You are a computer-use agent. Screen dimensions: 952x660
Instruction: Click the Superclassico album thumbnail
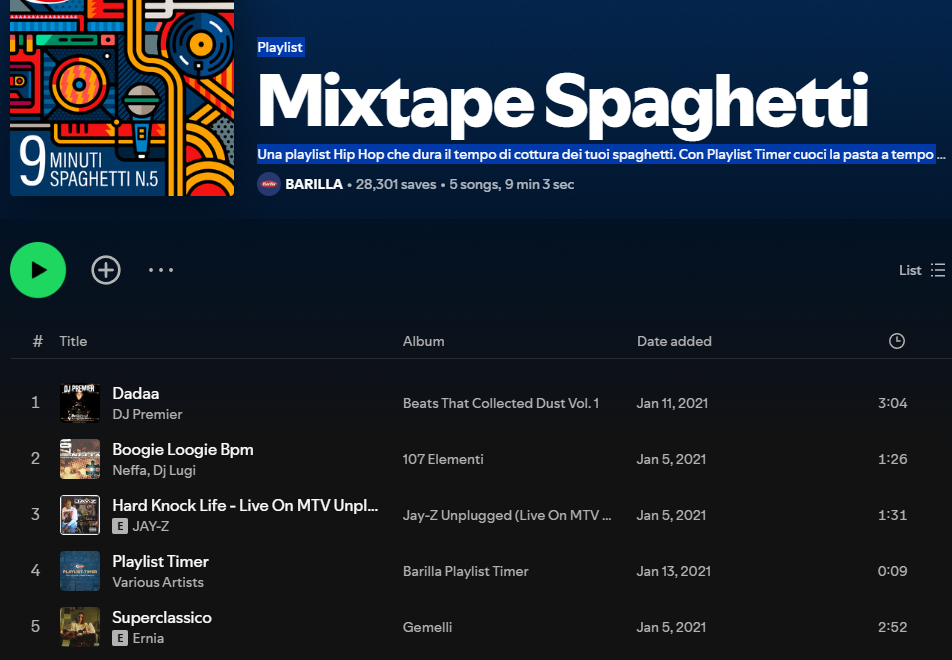point(80,627)
